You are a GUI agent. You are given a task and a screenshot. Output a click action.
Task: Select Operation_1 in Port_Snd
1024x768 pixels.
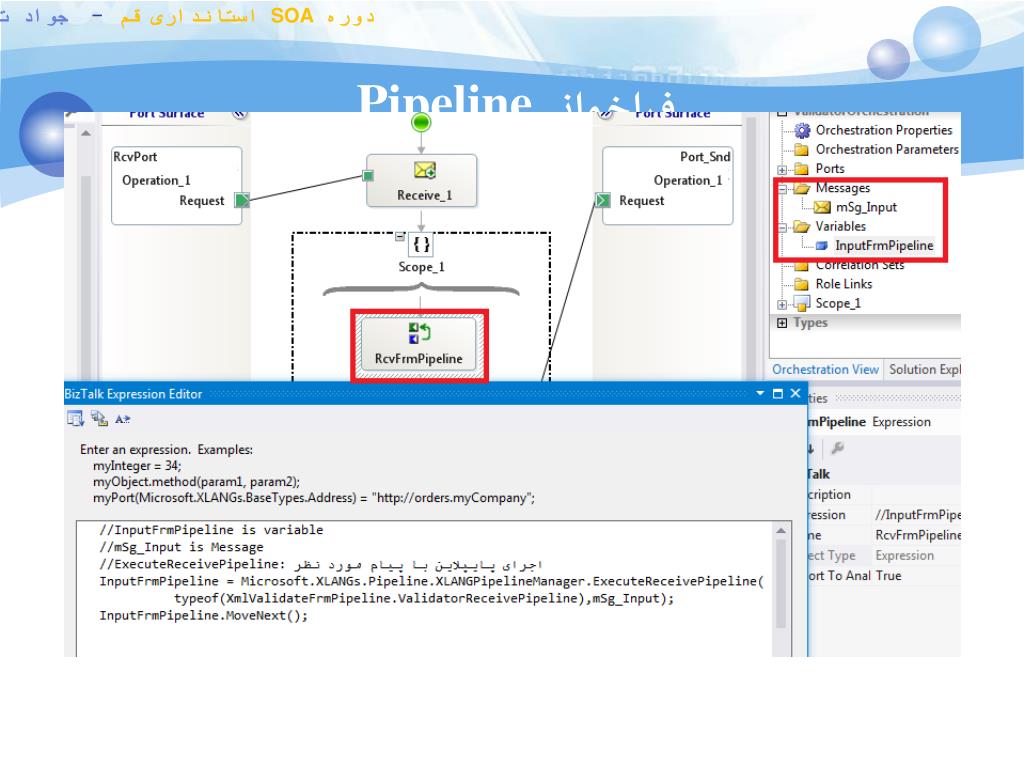pos(688,180)
